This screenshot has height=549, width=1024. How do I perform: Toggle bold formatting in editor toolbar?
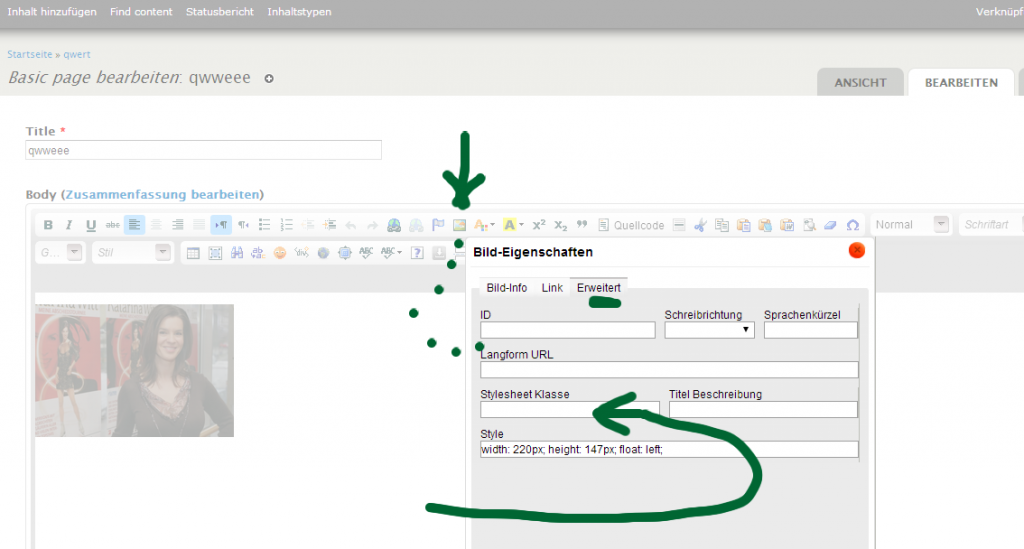47,225
